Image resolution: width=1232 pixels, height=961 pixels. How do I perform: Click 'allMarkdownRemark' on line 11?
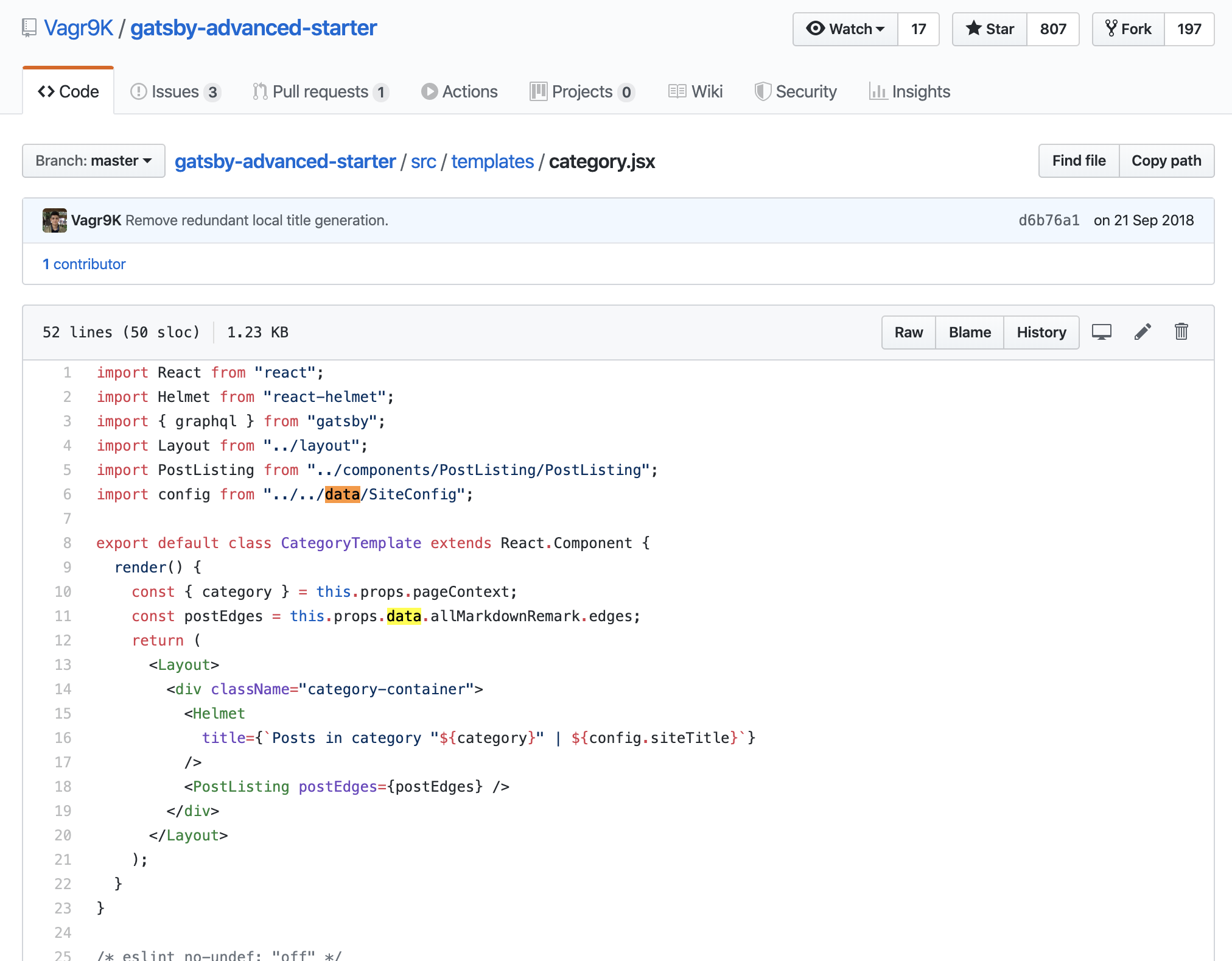(x=505, y=616)
